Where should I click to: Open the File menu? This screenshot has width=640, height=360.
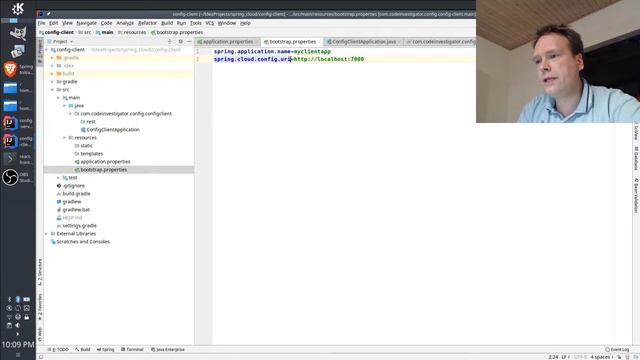pos(42,23)
